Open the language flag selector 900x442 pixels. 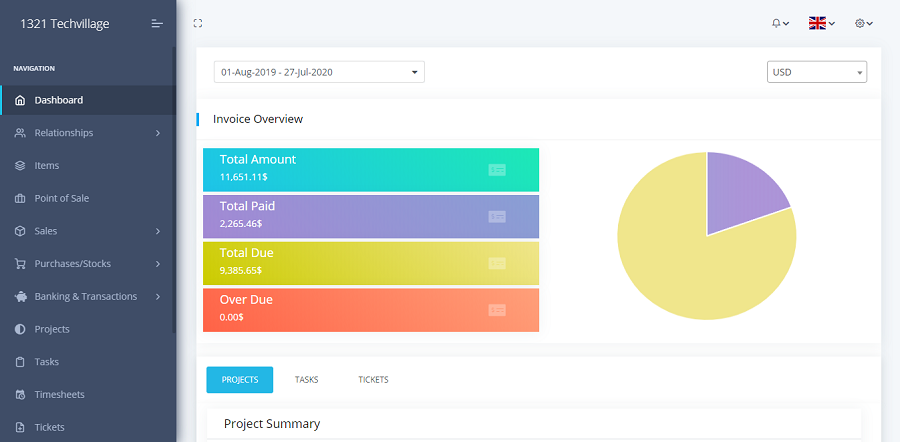point(822,23)
